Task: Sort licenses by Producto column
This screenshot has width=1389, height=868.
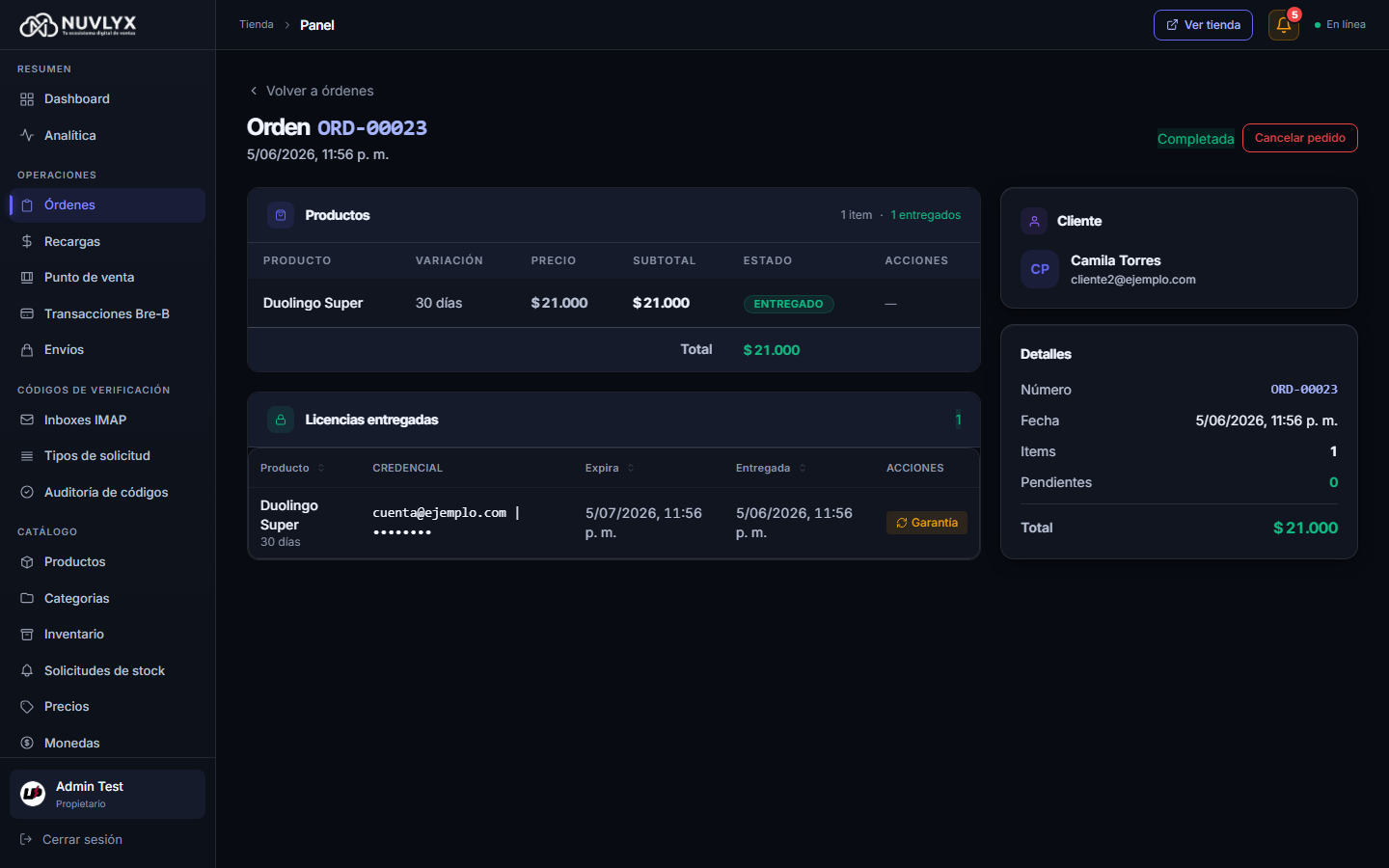Action: 292,469
